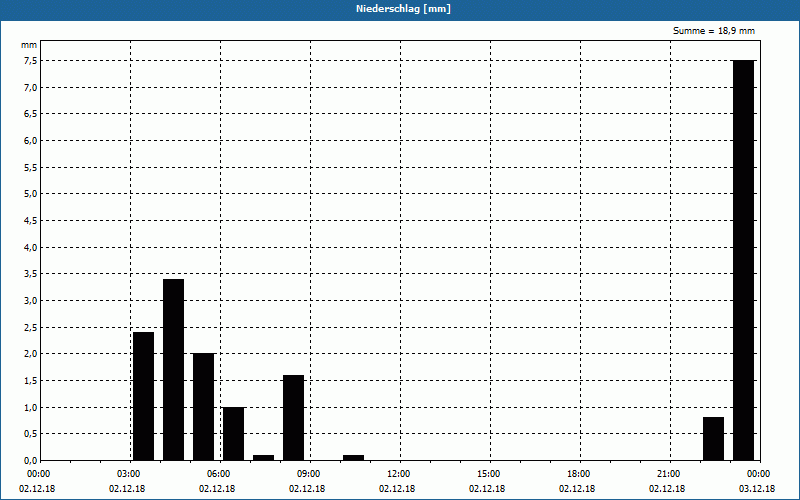This screenshot has width=800, height=500.
Task: Click the 2,5 y-axis label
Action: click(30, 327)
